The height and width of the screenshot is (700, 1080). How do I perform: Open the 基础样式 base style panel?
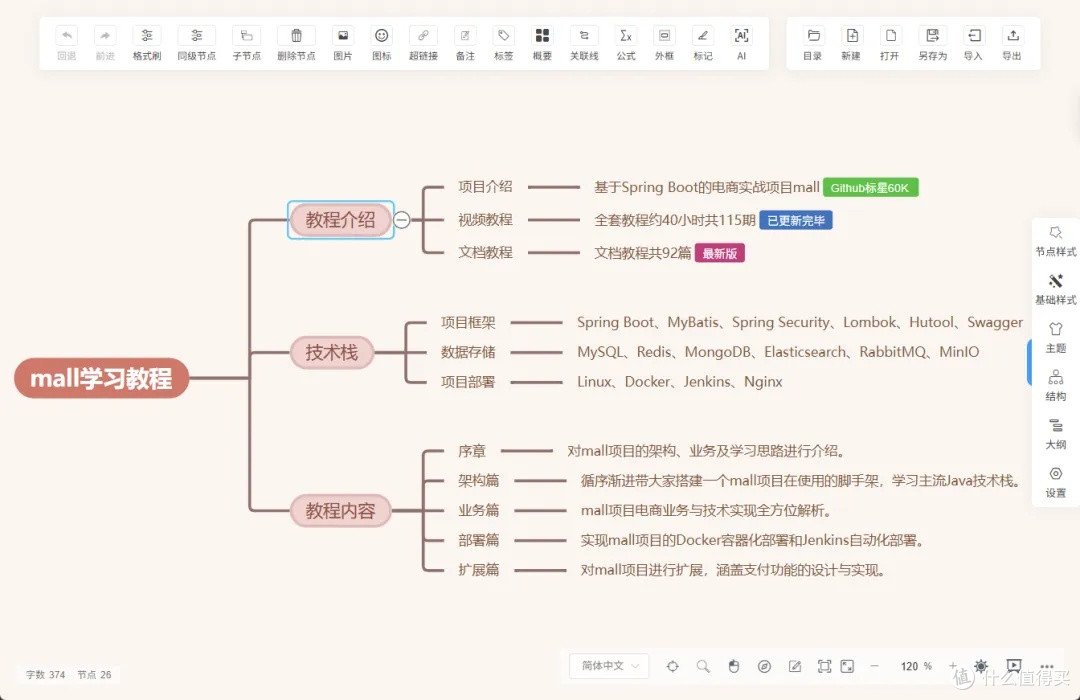[x=1055, y=289]
